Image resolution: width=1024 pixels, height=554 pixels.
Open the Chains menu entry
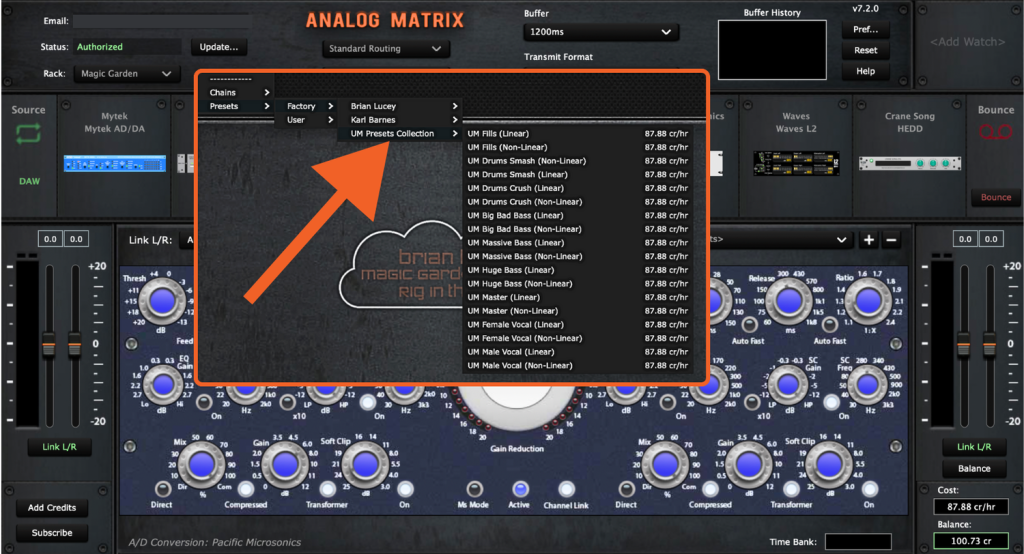pyautogui.click(x=238, y=92)
